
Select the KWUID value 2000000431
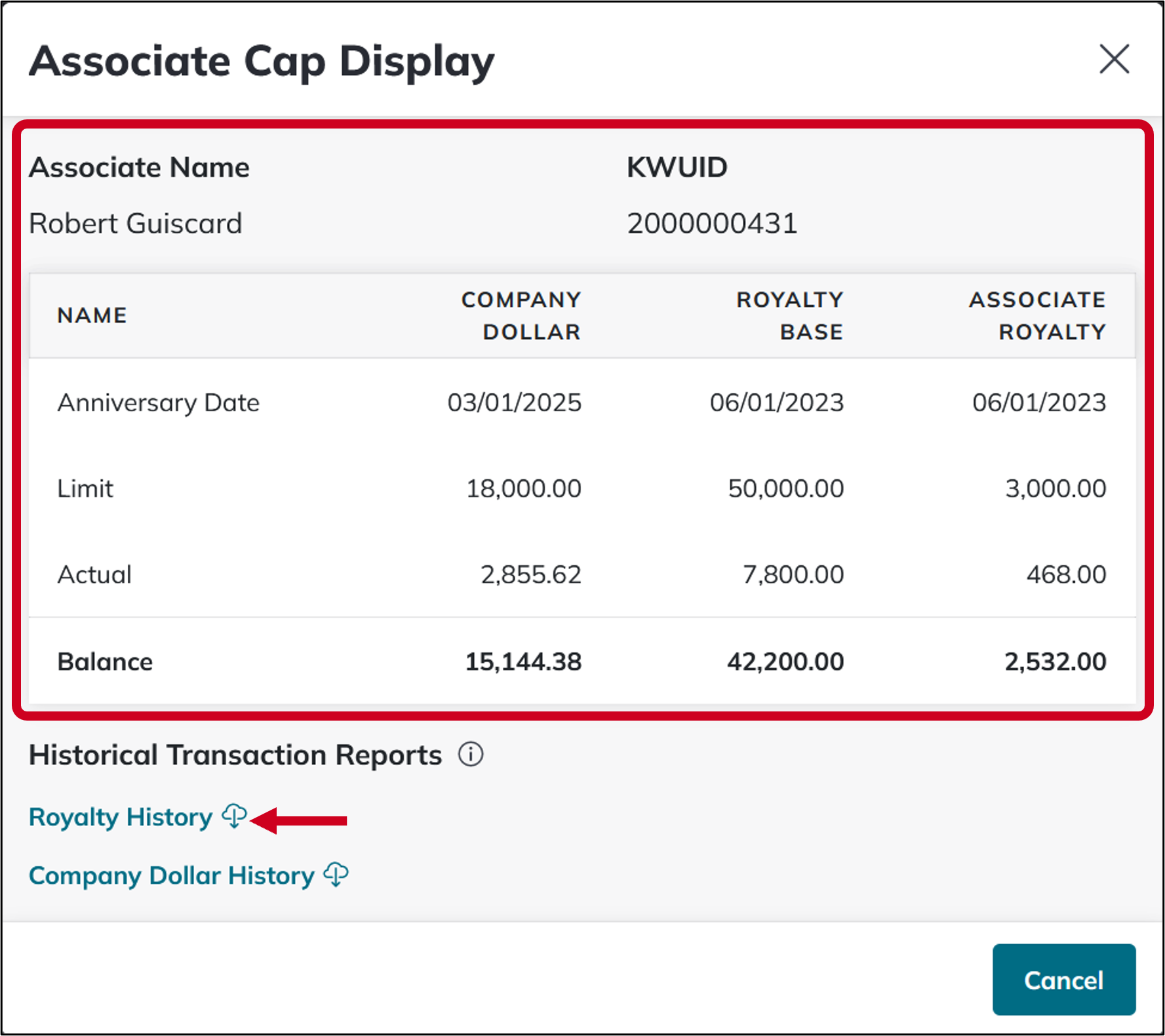712,224
